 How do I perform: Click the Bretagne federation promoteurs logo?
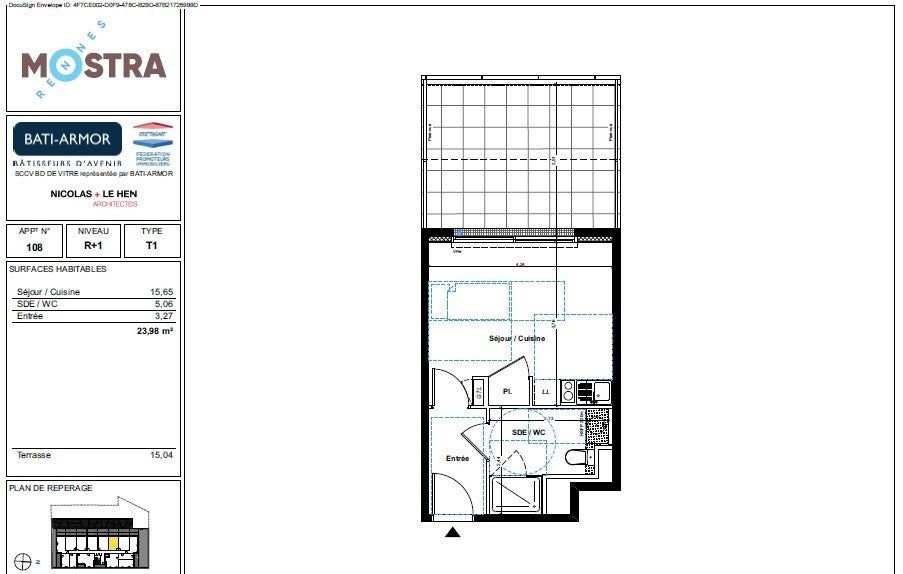[153, 144]
